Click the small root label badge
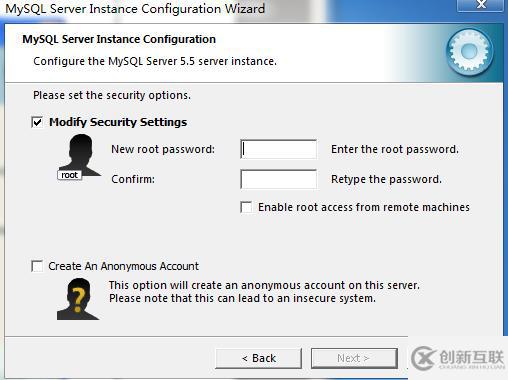Screen dimensions: 508x380 69,175
